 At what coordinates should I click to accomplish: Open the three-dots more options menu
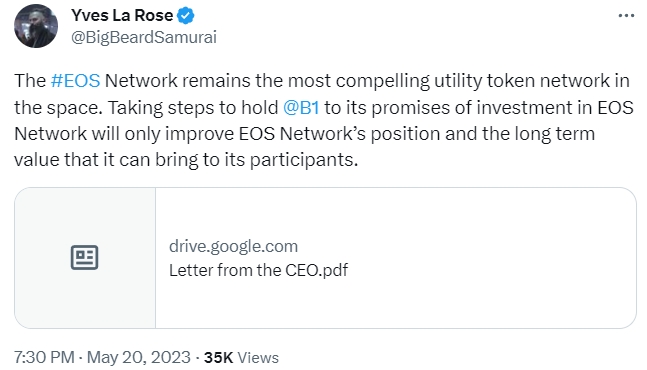click(x=626, y=16)
